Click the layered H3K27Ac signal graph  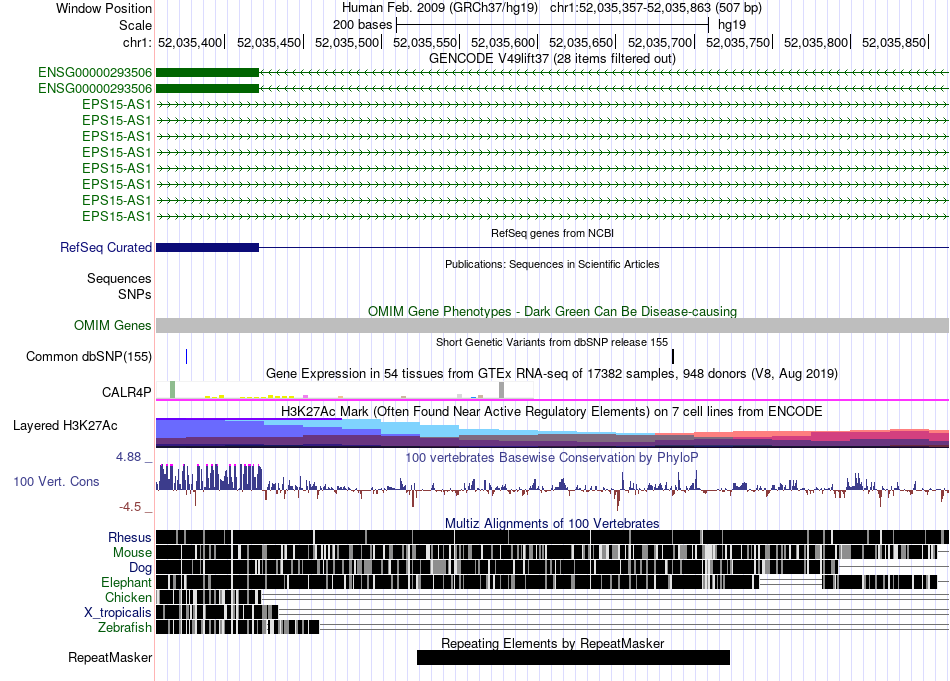pos(552,433)
